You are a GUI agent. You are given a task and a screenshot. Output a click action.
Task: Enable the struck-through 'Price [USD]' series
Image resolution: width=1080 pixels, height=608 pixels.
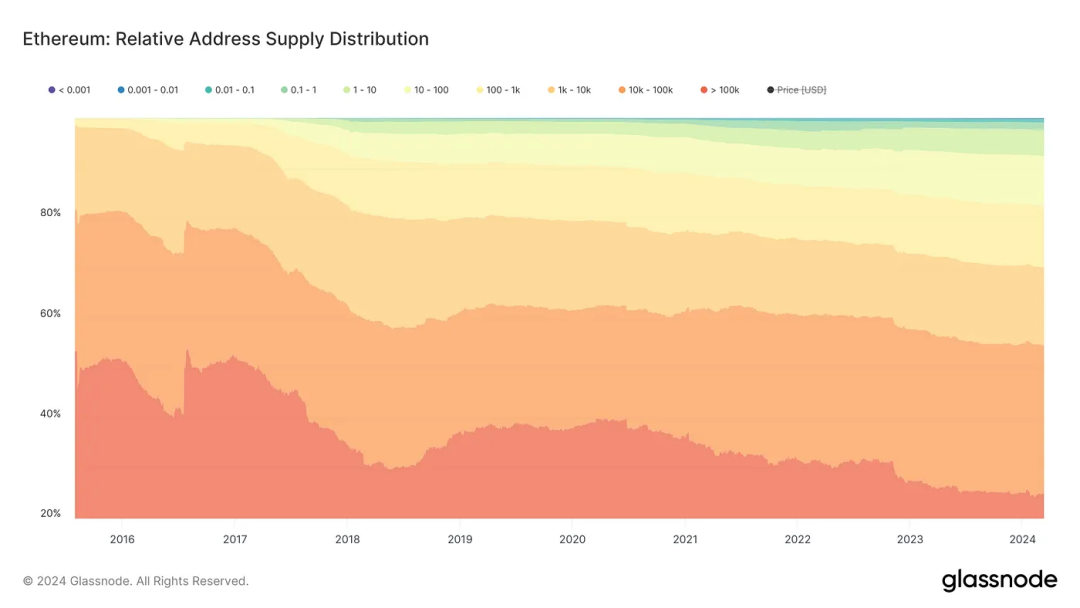click(796, 90)
